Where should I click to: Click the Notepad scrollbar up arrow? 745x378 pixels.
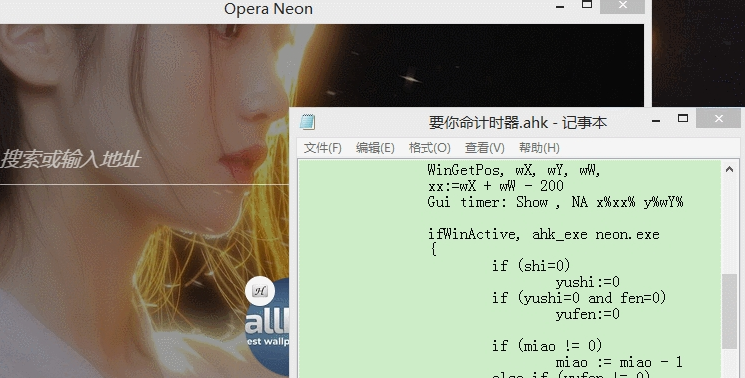[729, 170]
